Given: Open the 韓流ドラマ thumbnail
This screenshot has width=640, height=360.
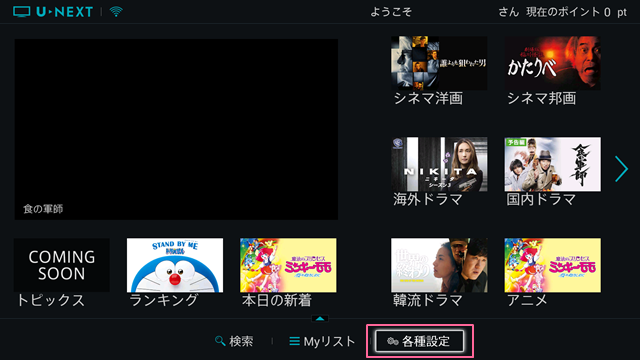Looking at the screenshot, I should (x=439, y=265).
